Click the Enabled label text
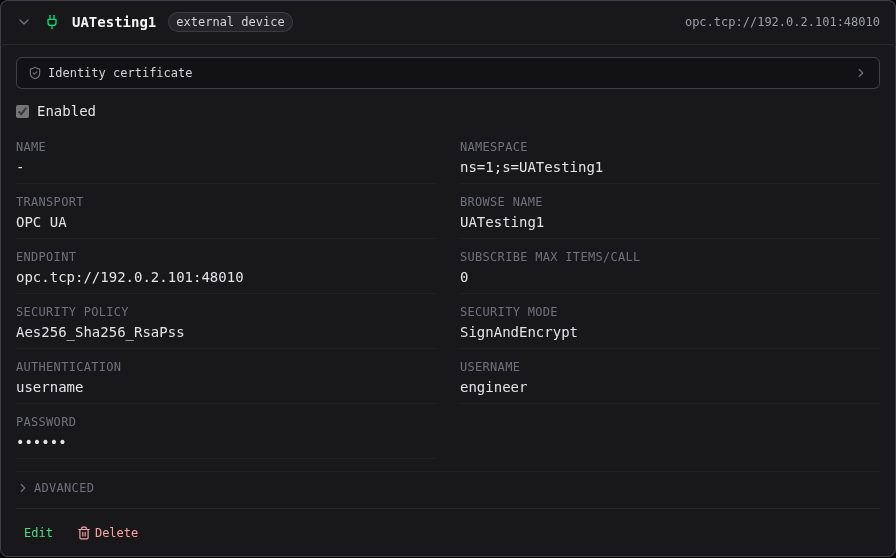Viewport: 896px width, 558px height. click(x=66, y=111)
